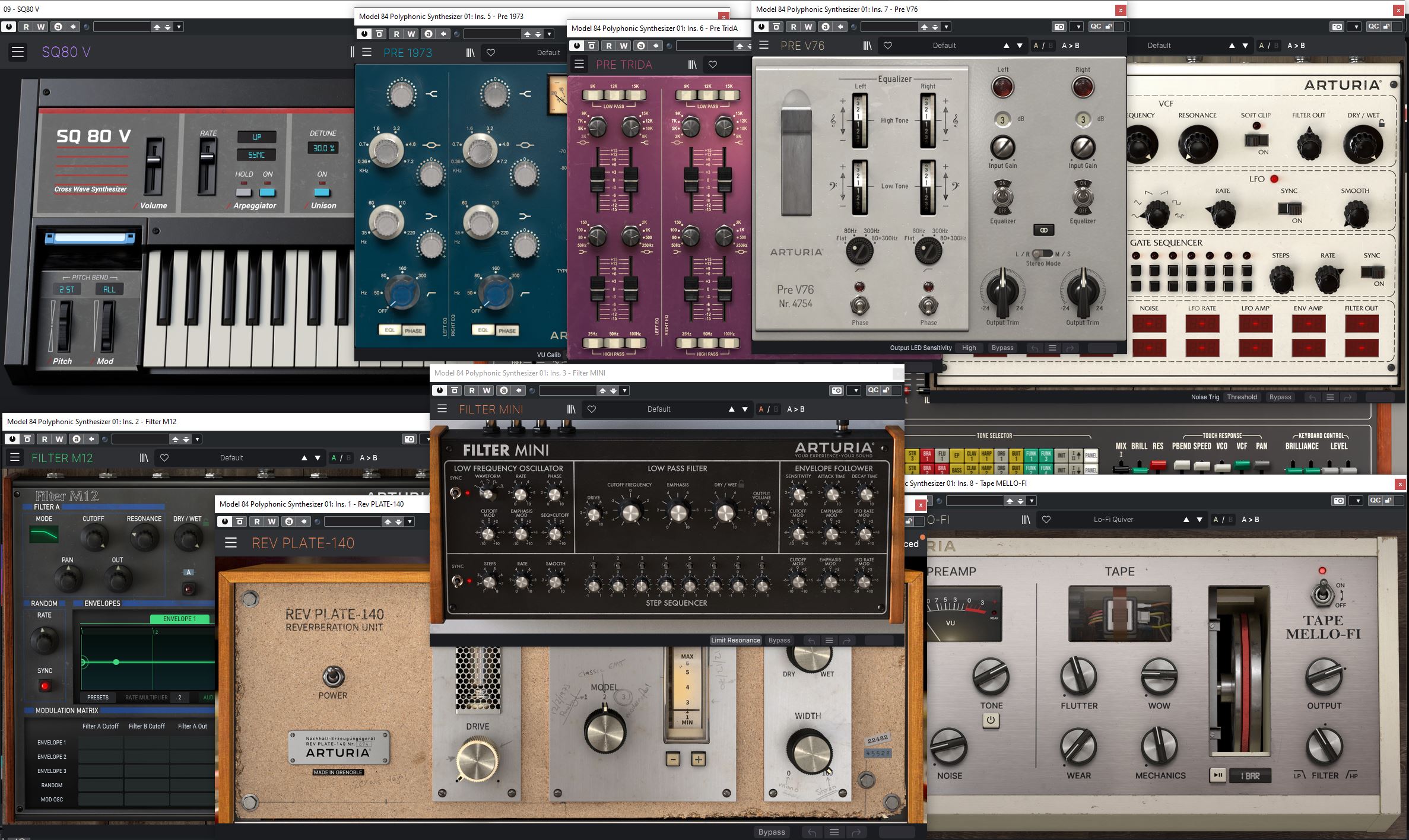Image resolution: width=1409 pixels, height=840 pixels.
Task: Open the Lo-Fi Quiver preset name dropdown
Action: pos(1113,520)
